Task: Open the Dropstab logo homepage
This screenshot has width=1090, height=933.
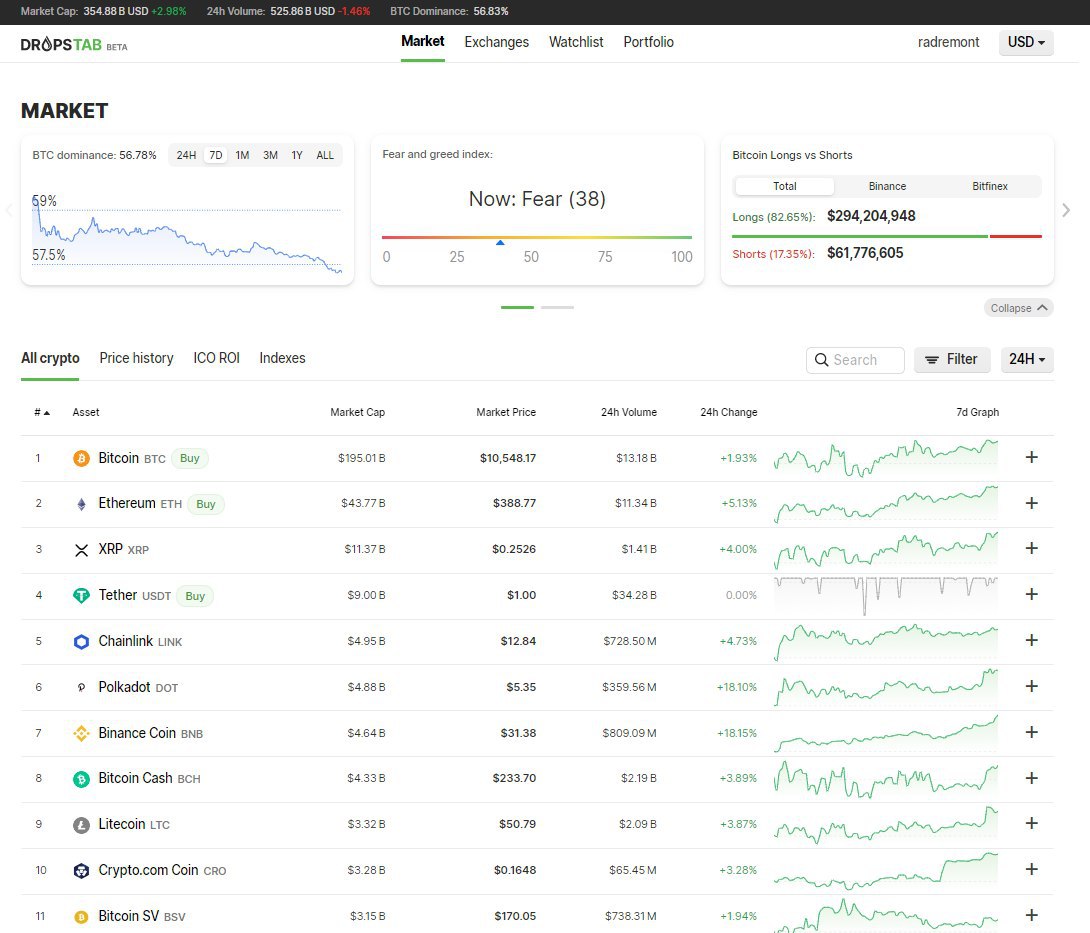Action: [74, 44]
